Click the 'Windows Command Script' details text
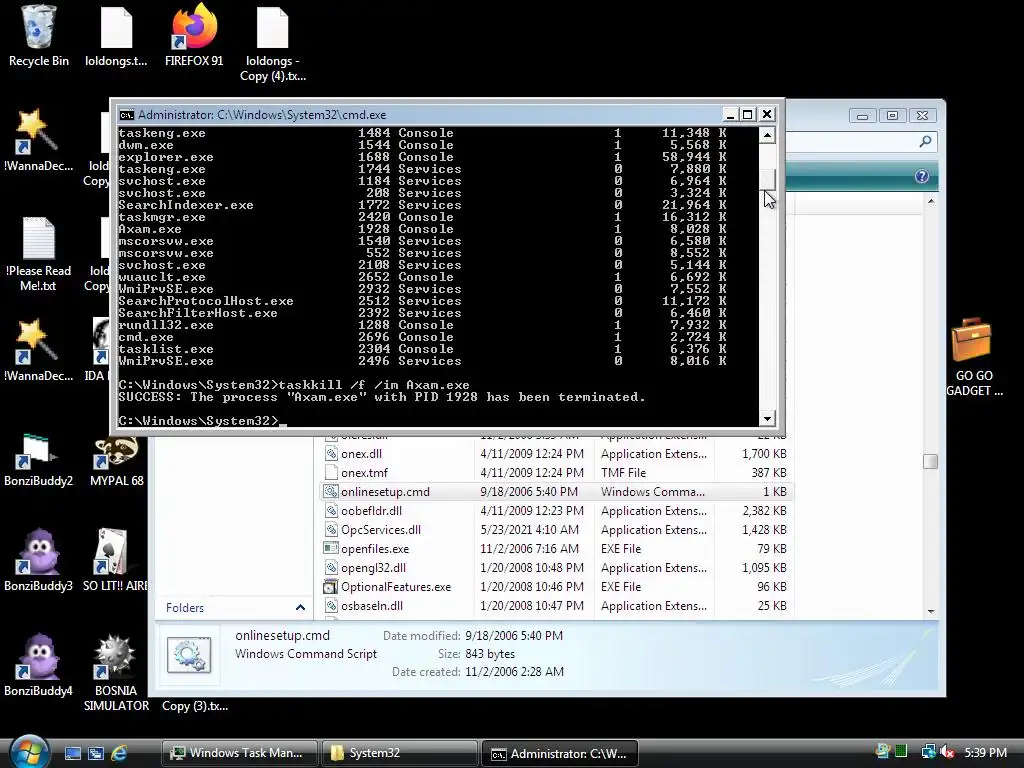Viewport: 1024px width, 768px height. click(306, 654)
